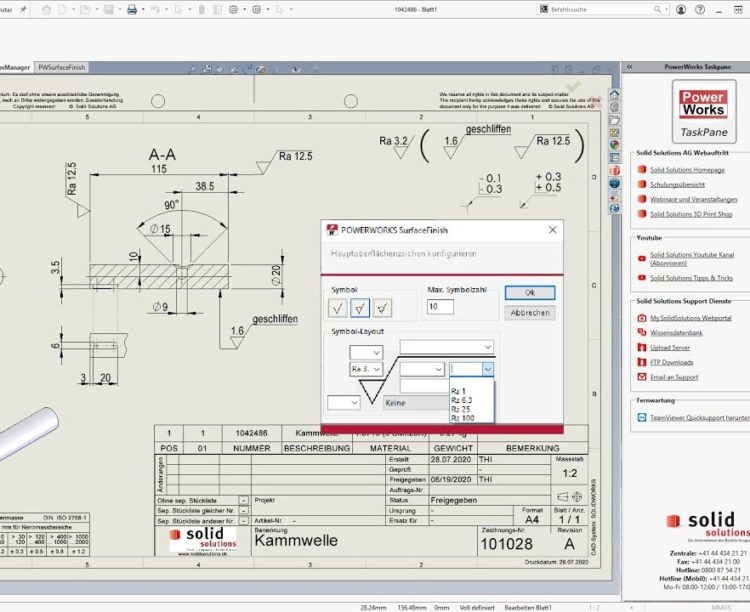
Task: Click the Abbrechen button to cancel
Action: tap(529, 312)
